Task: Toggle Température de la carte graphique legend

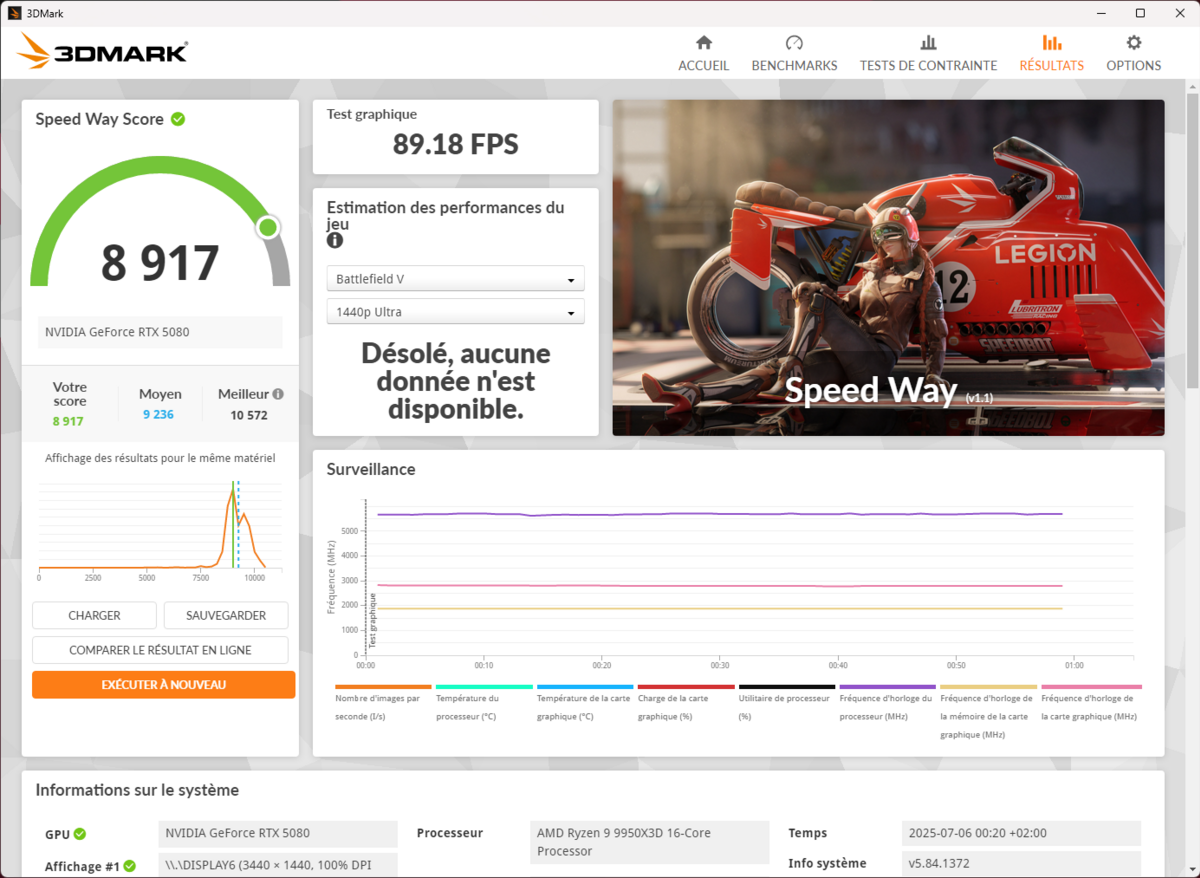Action: pos(585,703)
